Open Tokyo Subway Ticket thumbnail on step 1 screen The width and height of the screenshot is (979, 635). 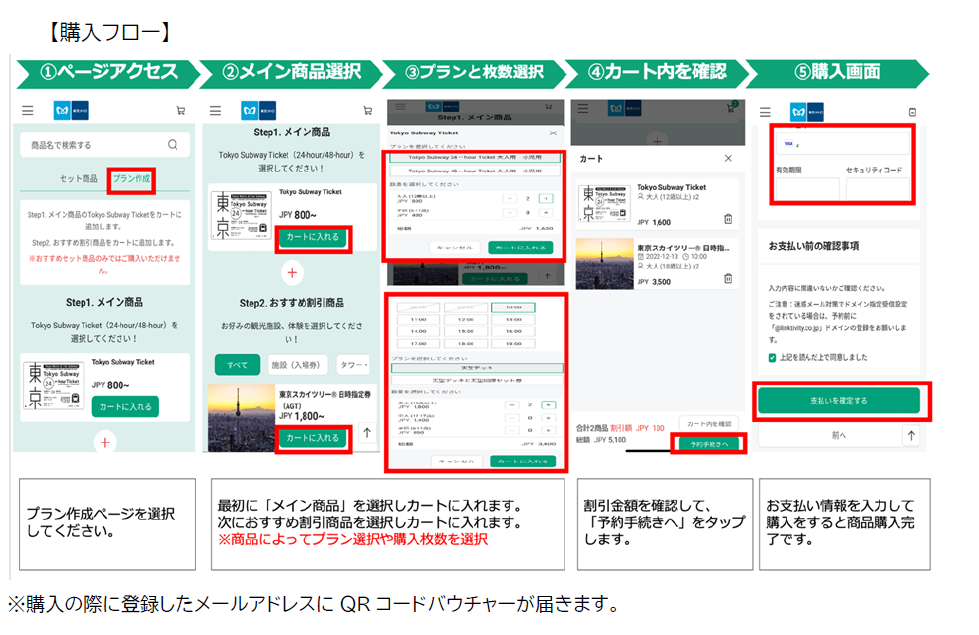[x=54, y=385]
